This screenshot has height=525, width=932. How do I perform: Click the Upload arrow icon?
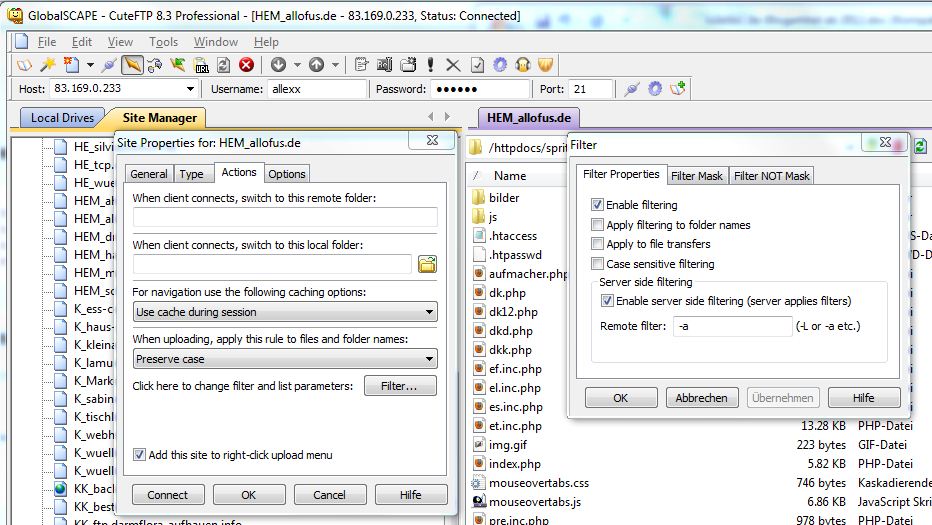(316, 65)
